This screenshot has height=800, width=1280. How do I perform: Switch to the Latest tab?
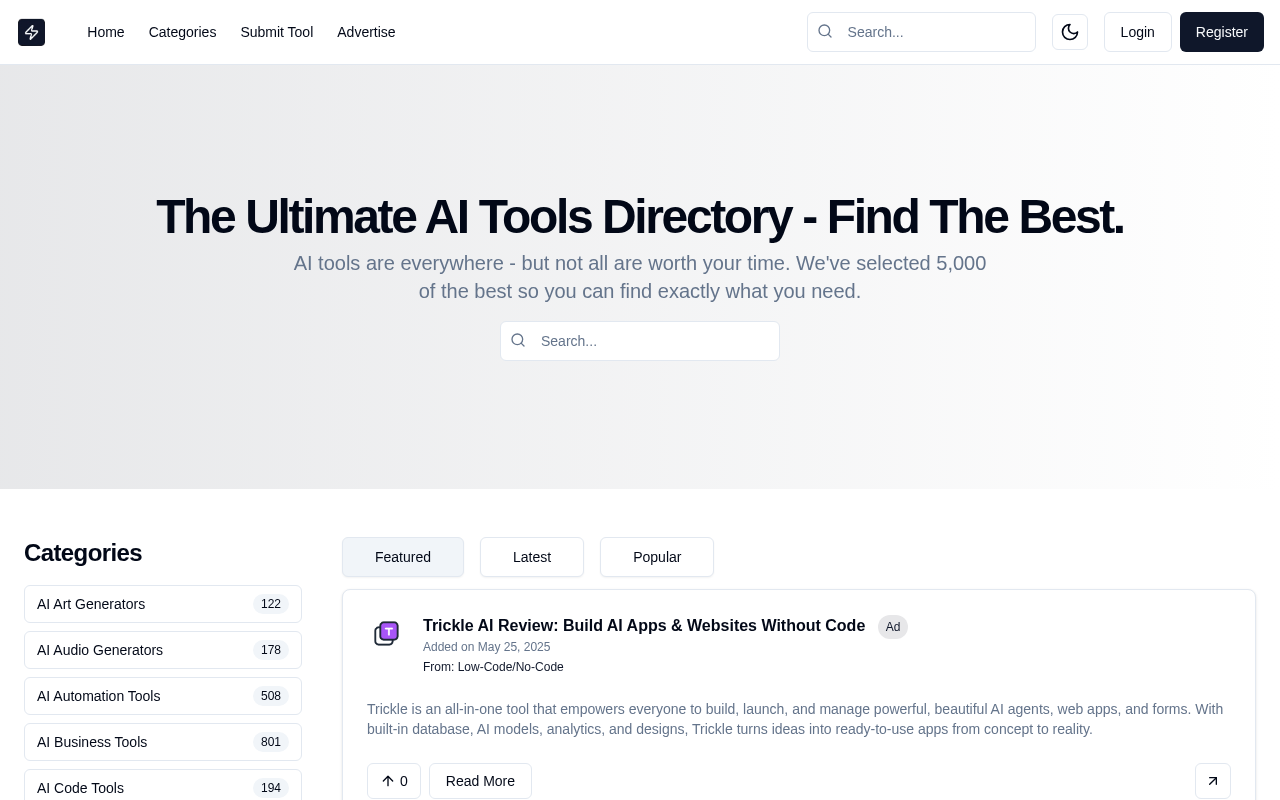point(531,556)
